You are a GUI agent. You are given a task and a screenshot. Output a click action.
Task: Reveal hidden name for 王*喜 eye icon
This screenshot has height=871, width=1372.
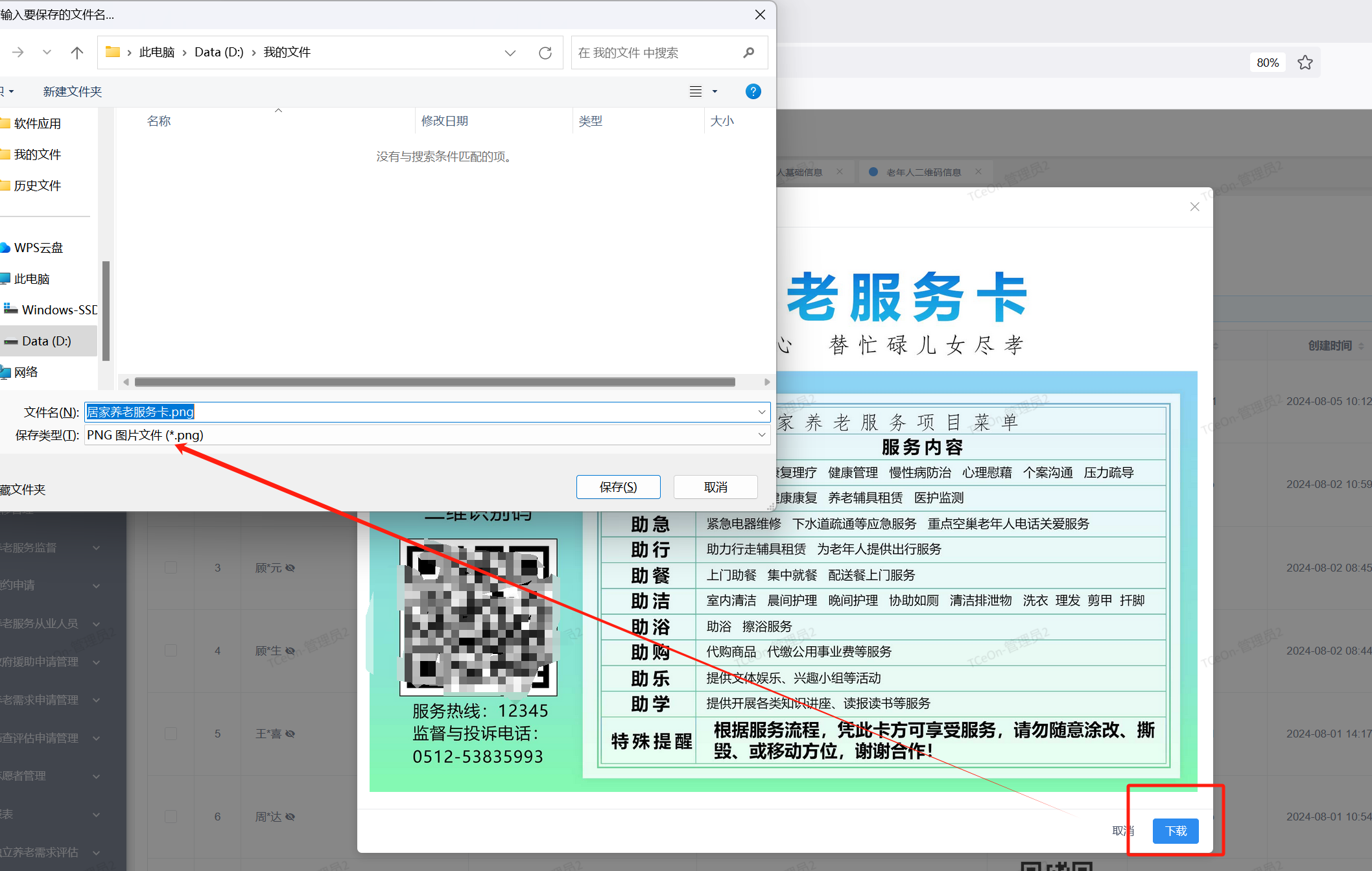coord(290,734)
